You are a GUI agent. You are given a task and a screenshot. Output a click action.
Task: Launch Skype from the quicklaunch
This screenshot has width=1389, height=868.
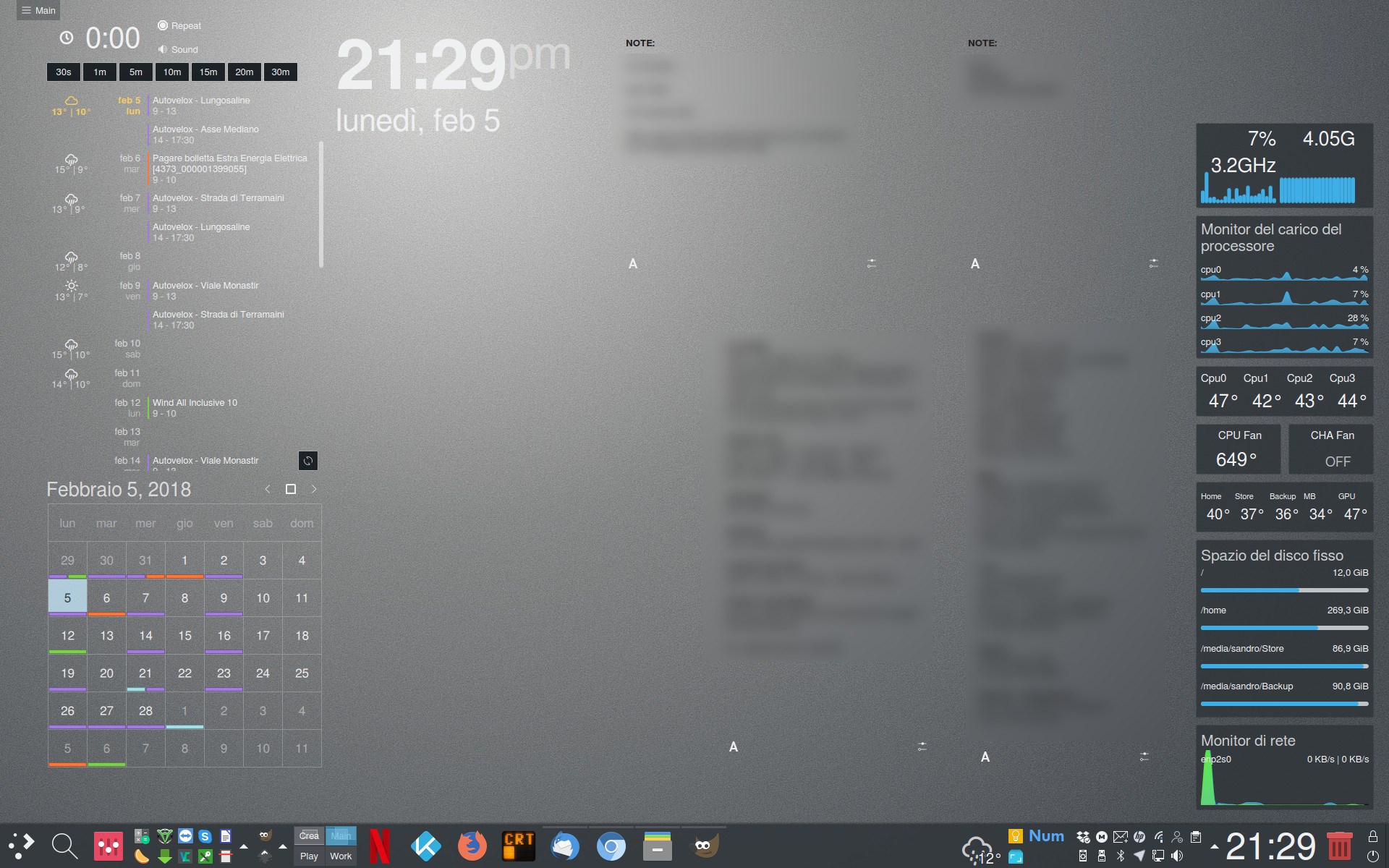(205, 836)
